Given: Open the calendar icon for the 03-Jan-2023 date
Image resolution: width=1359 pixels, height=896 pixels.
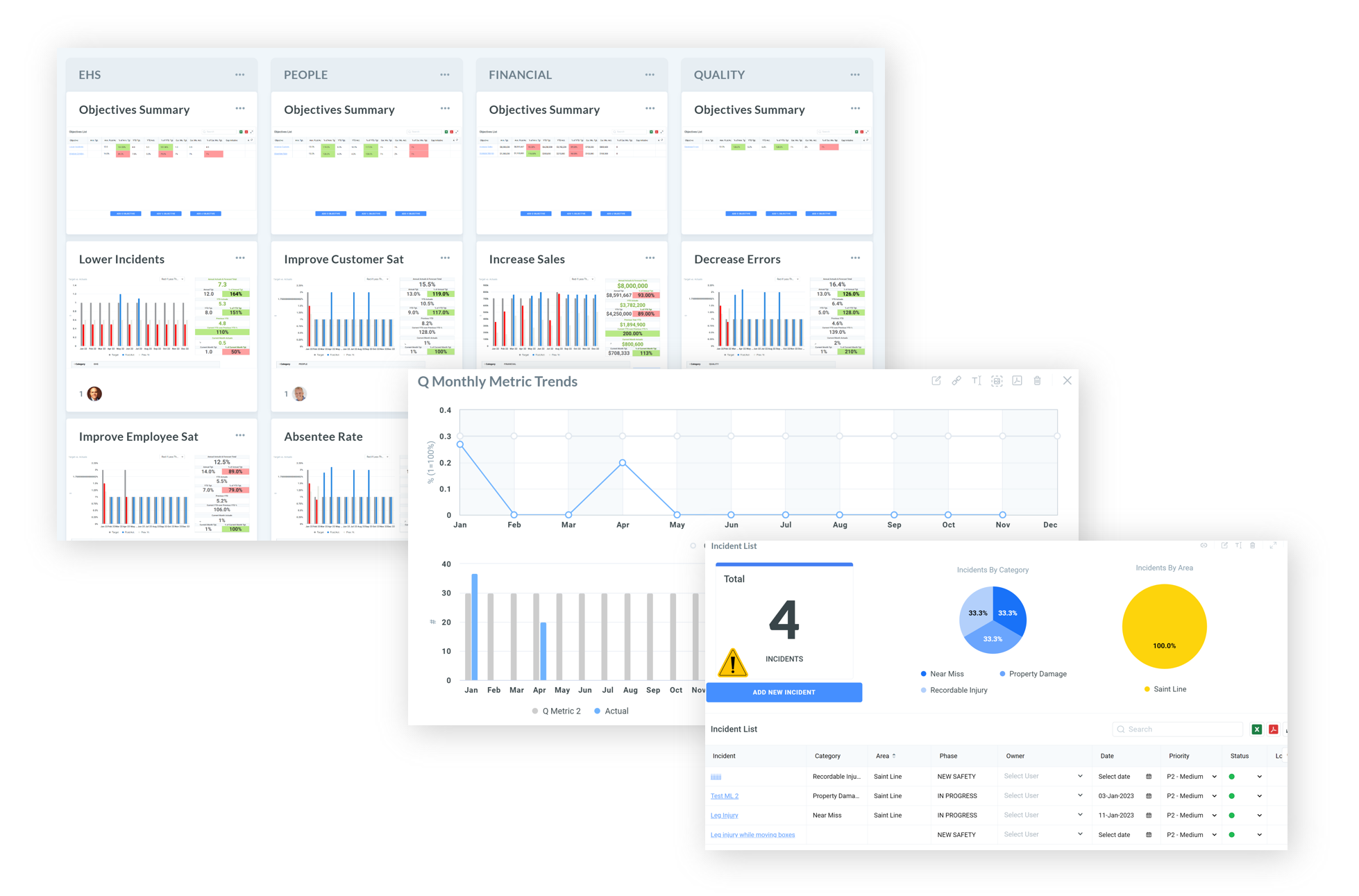Looking at the screenshot, I should point(1148,796).
